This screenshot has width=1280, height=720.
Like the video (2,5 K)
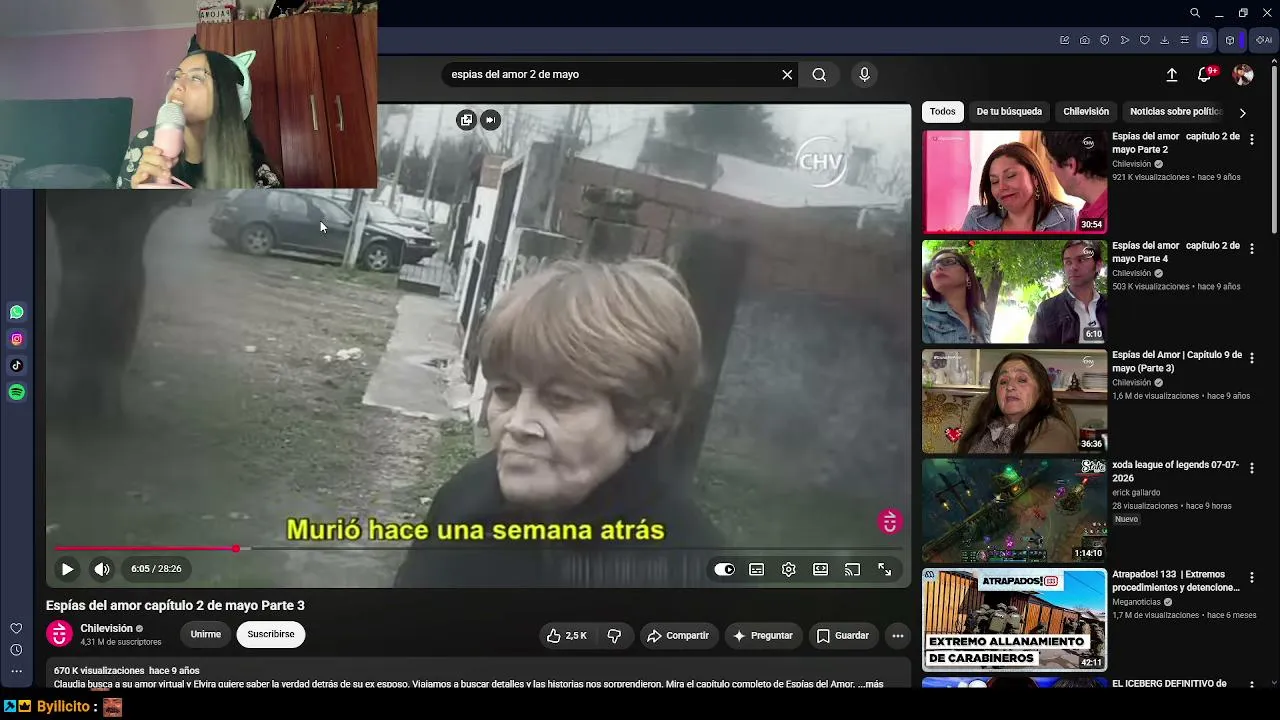tap(566, 635)
